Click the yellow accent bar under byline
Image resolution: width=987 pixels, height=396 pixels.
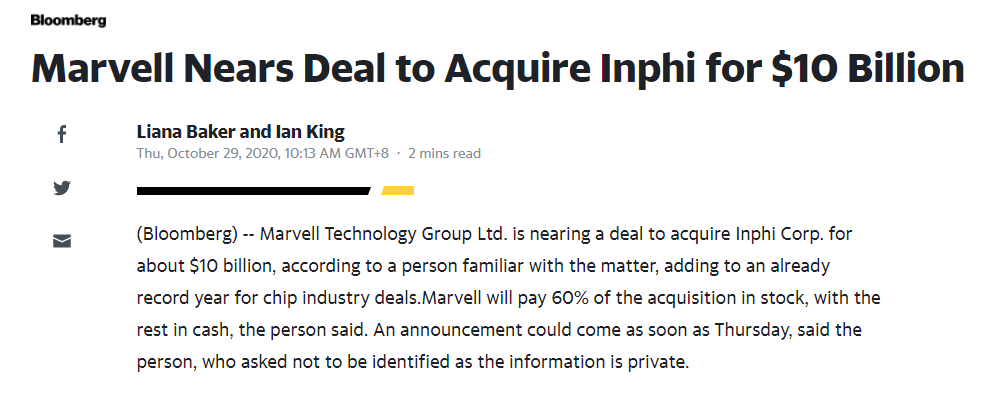[x=397, y=191]
